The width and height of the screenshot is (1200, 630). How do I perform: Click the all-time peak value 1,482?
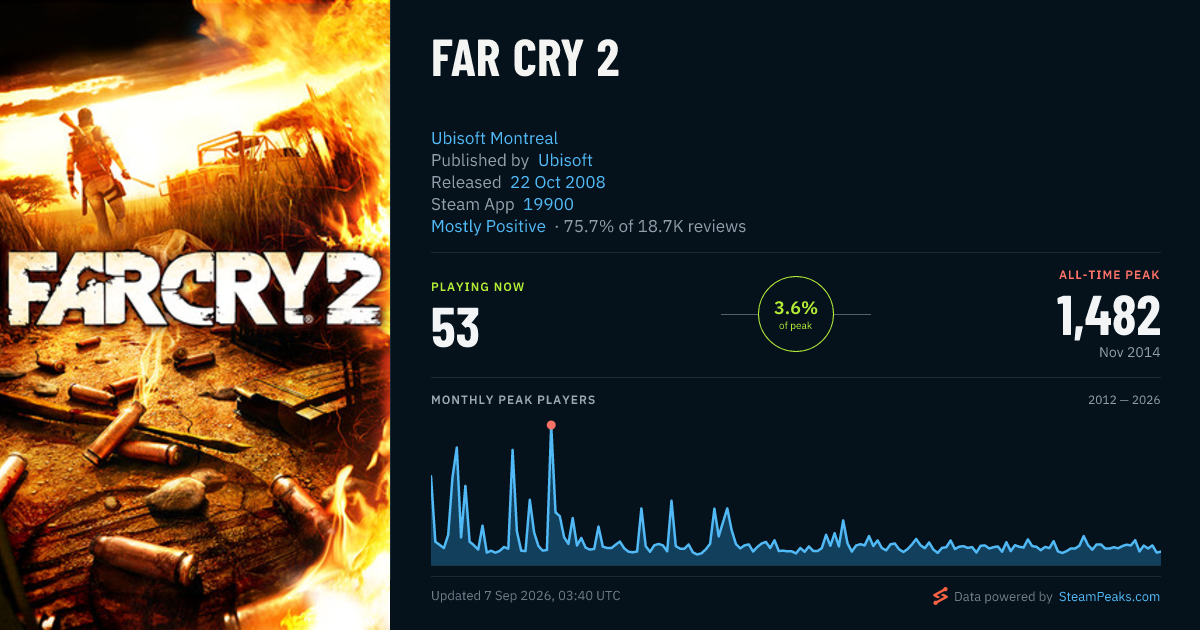[x=1108, y=316]
